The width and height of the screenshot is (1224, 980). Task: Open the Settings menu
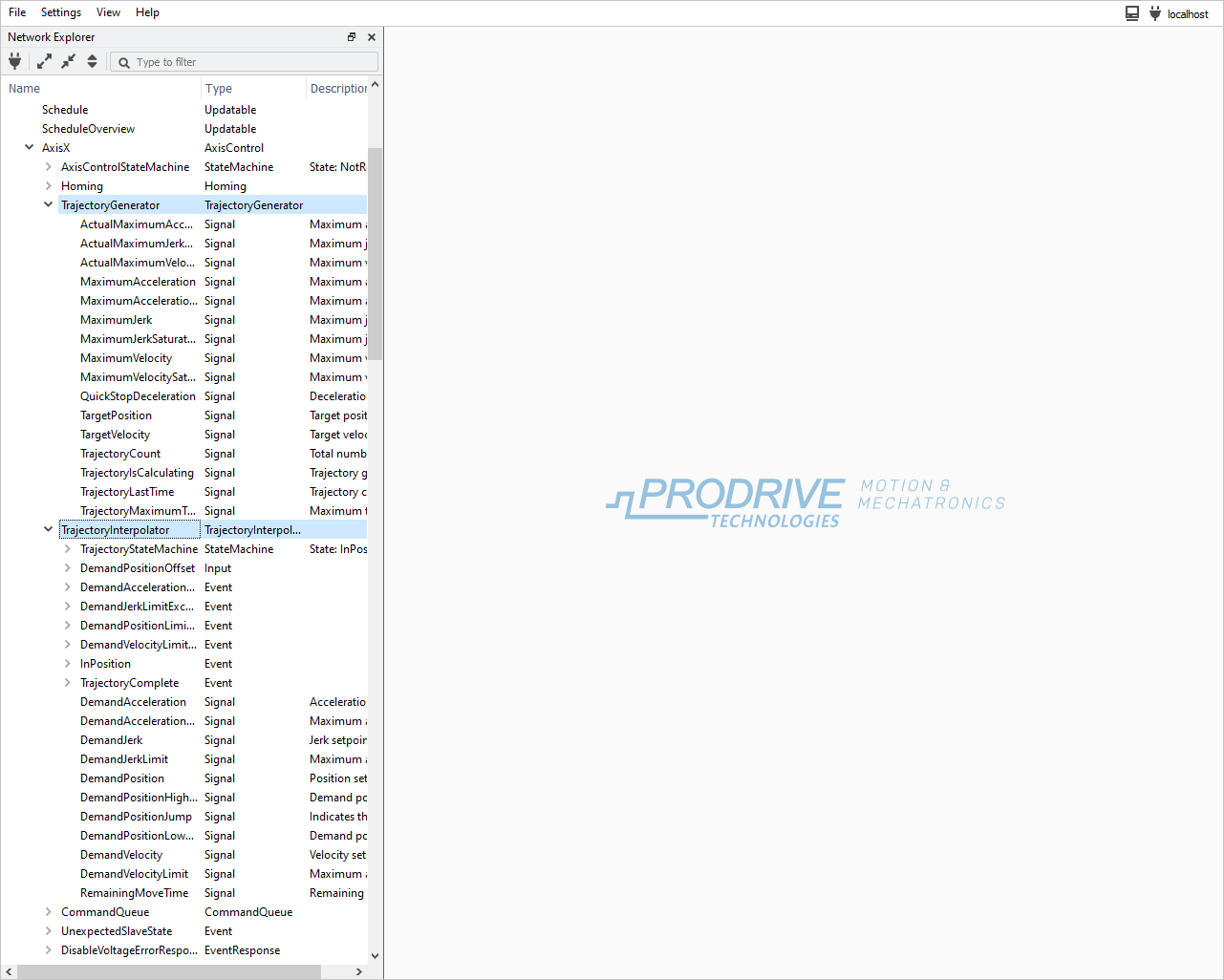(61, 12)
